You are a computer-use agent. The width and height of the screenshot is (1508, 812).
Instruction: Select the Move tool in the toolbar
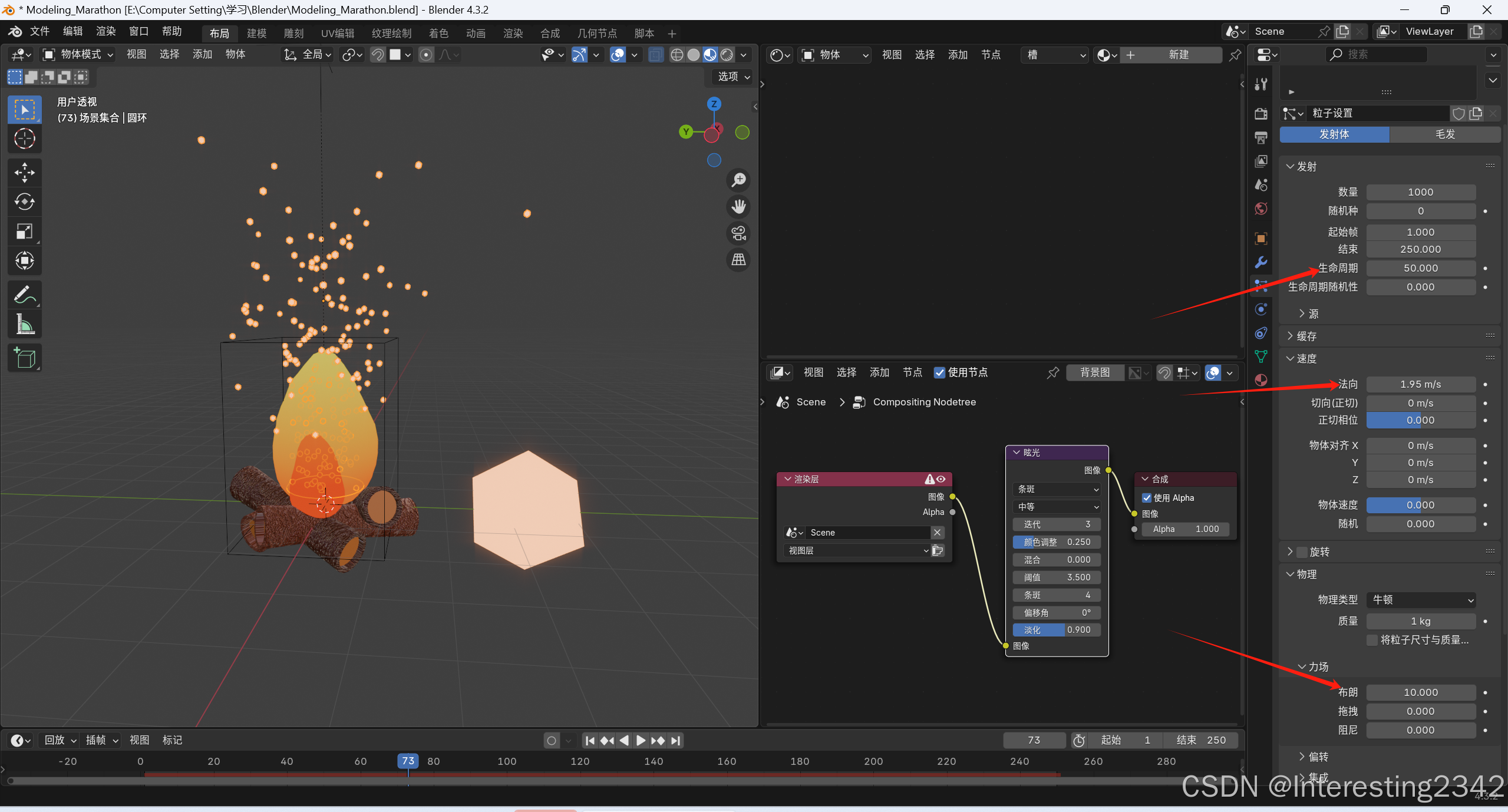pos(24,172)
